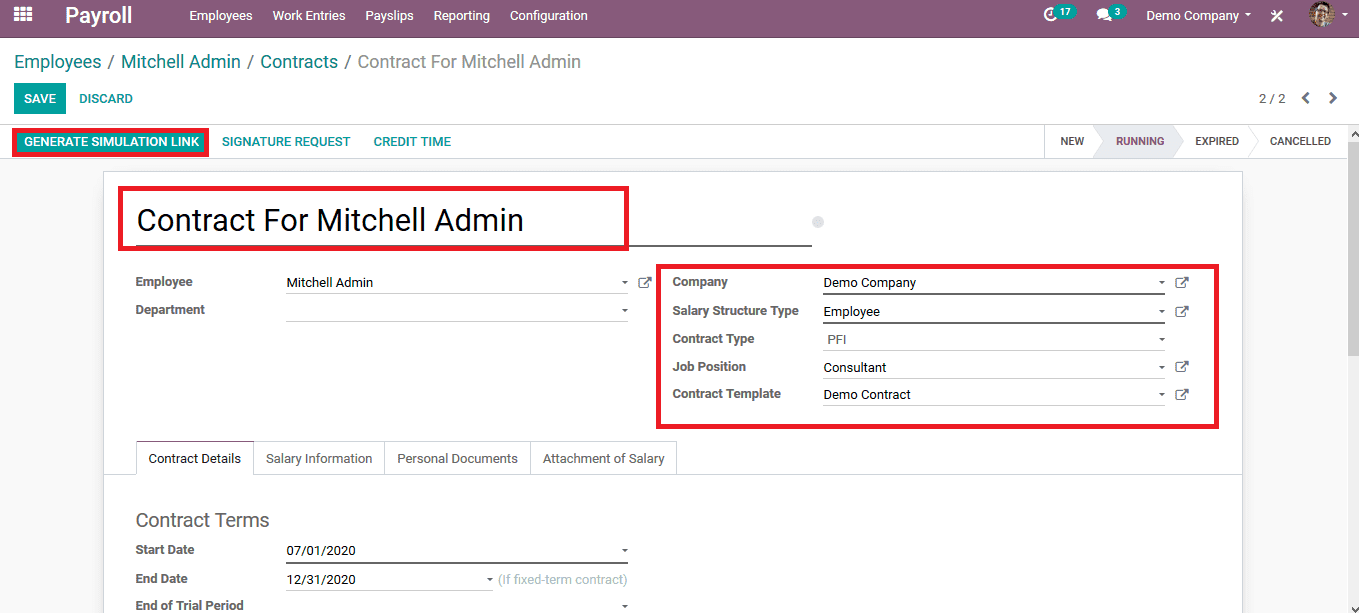Open the Demo Company switcher dropdown
The width and height of the screenshot is (1359, 613).
coord(1197,15)
